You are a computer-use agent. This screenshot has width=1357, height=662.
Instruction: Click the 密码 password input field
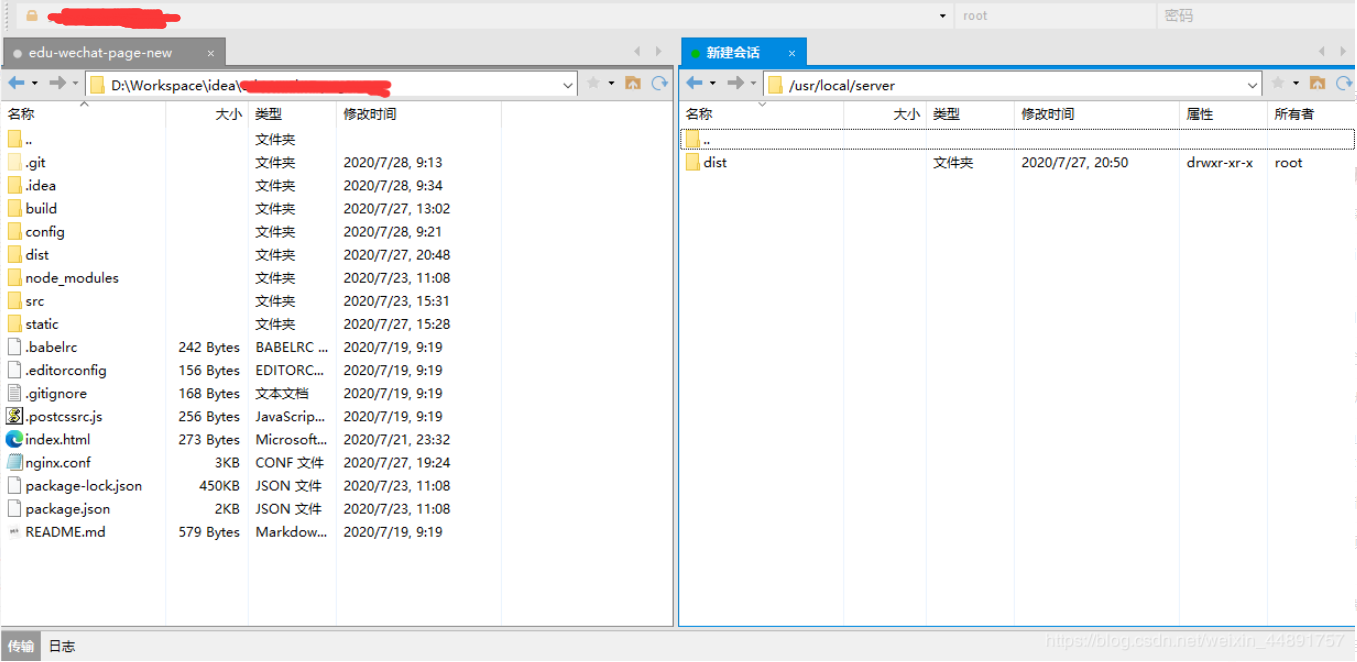click(1250, 15)
